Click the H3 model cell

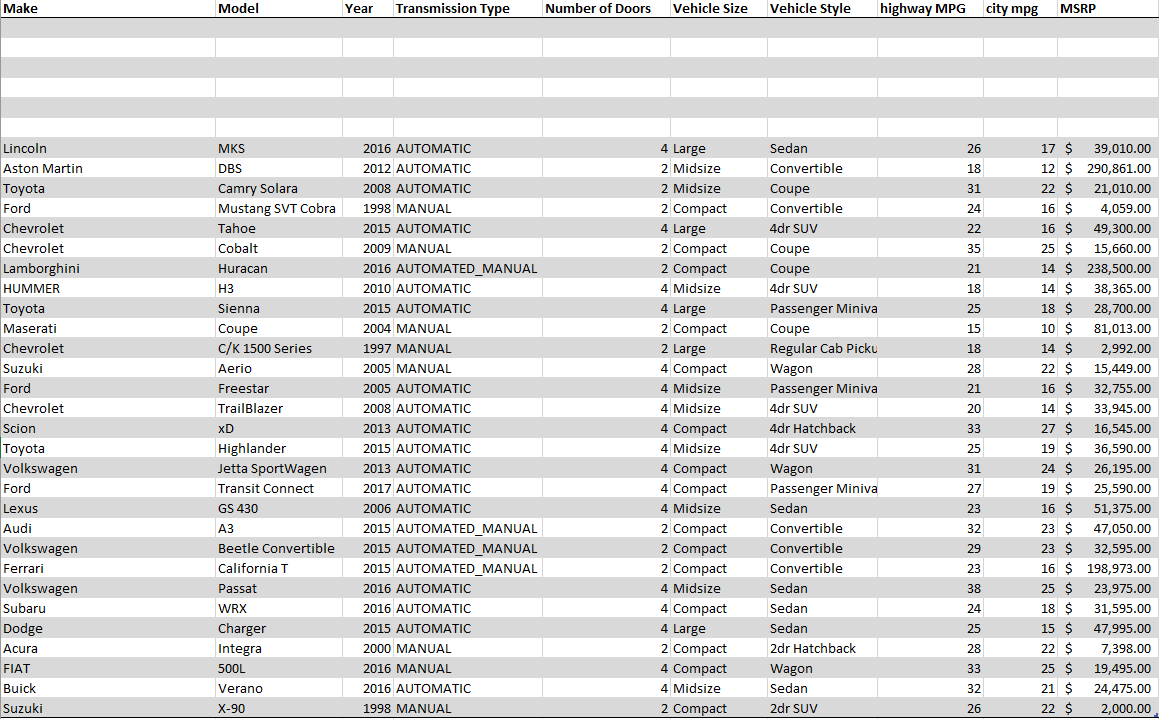[x=279, y=288]
